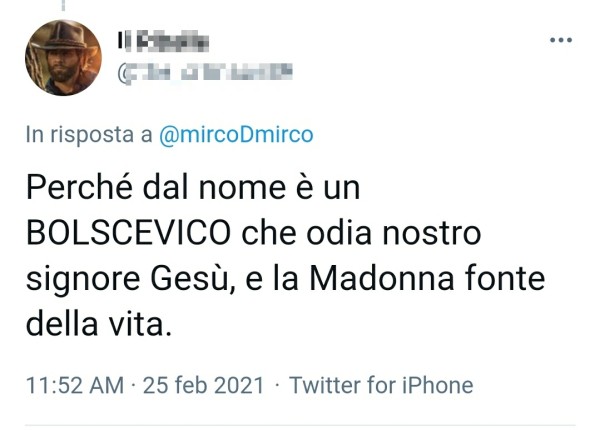
Task: Click the author's profile avatar photo
Action: (63, 58)
